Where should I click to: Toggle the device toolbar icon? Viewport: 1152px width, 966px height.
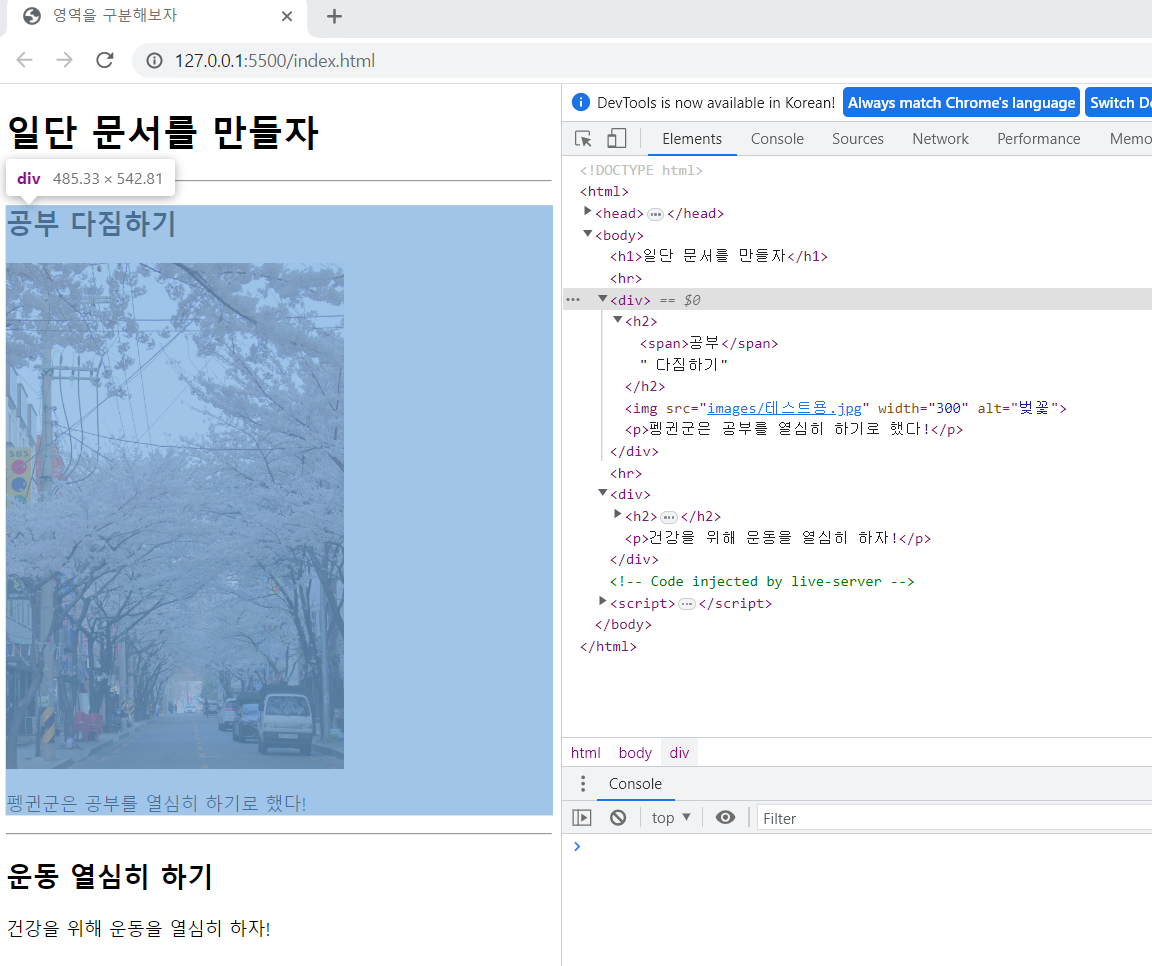pyautogui.click(x=616, y=139)
